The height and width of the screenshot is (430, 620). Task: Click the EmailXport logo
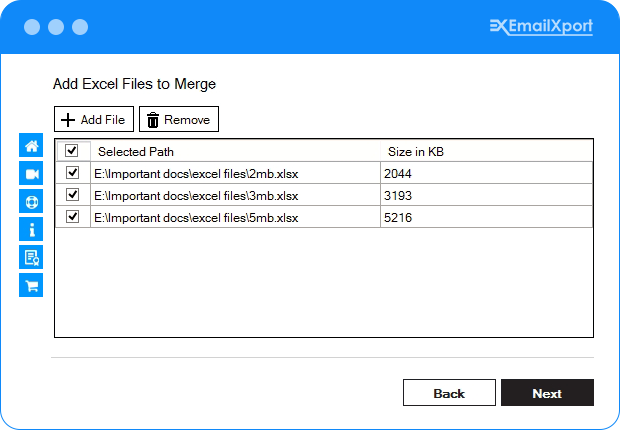coord(541,27)
